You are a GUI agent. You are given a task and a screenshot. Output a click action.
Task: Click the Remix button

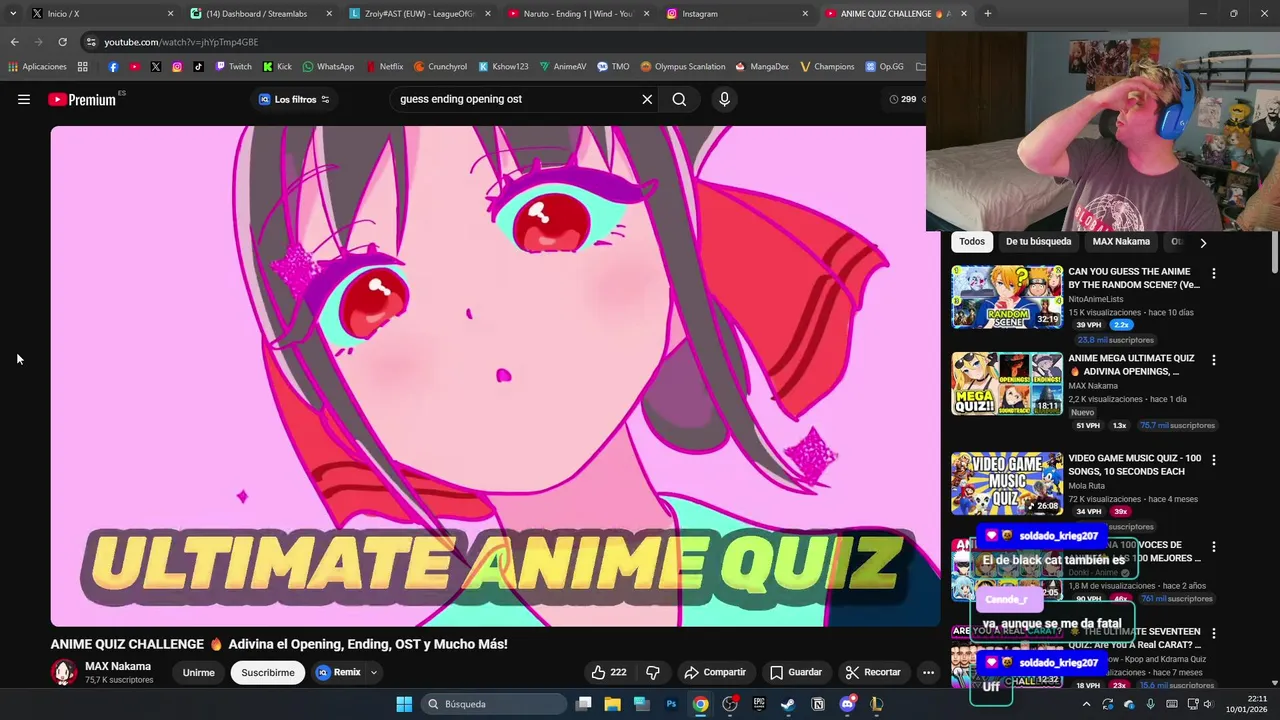point(338,672)
